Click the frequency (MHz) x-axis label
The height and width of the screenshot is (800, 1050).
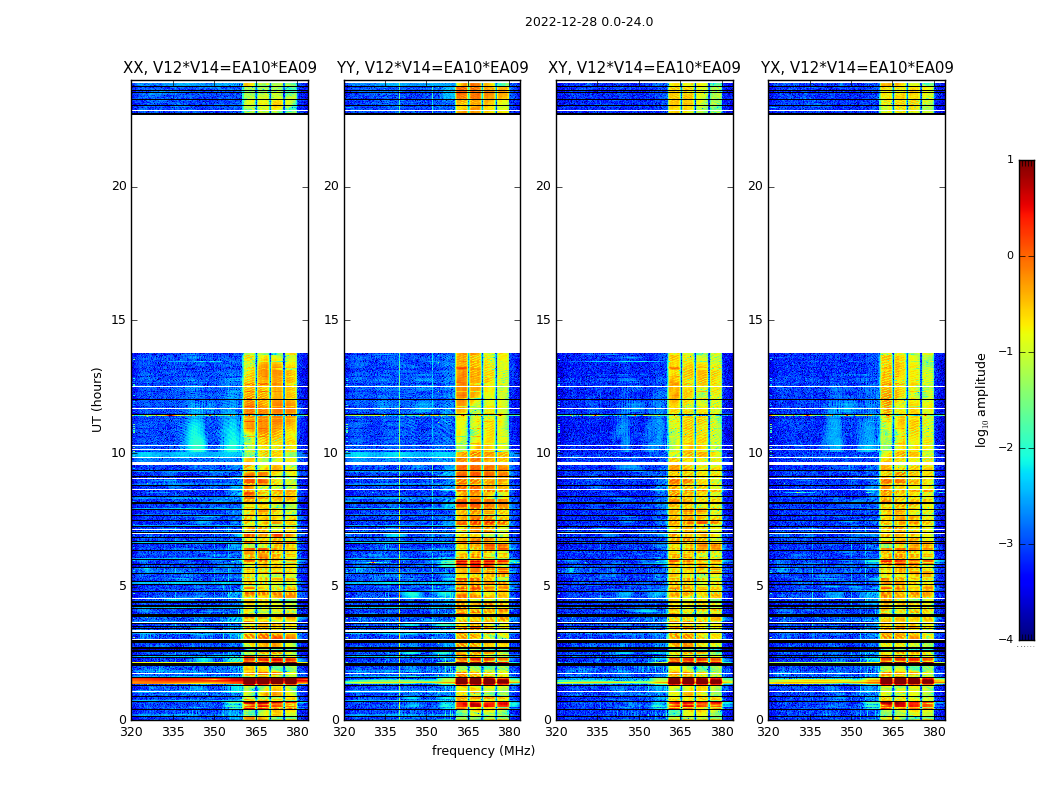click(483, 751)
